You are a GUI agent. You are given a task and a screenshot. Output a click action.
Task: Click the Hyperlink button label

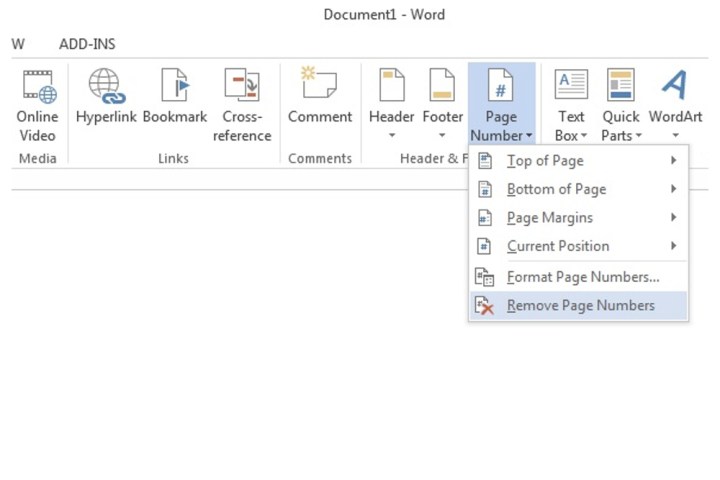tap(106, 117)
